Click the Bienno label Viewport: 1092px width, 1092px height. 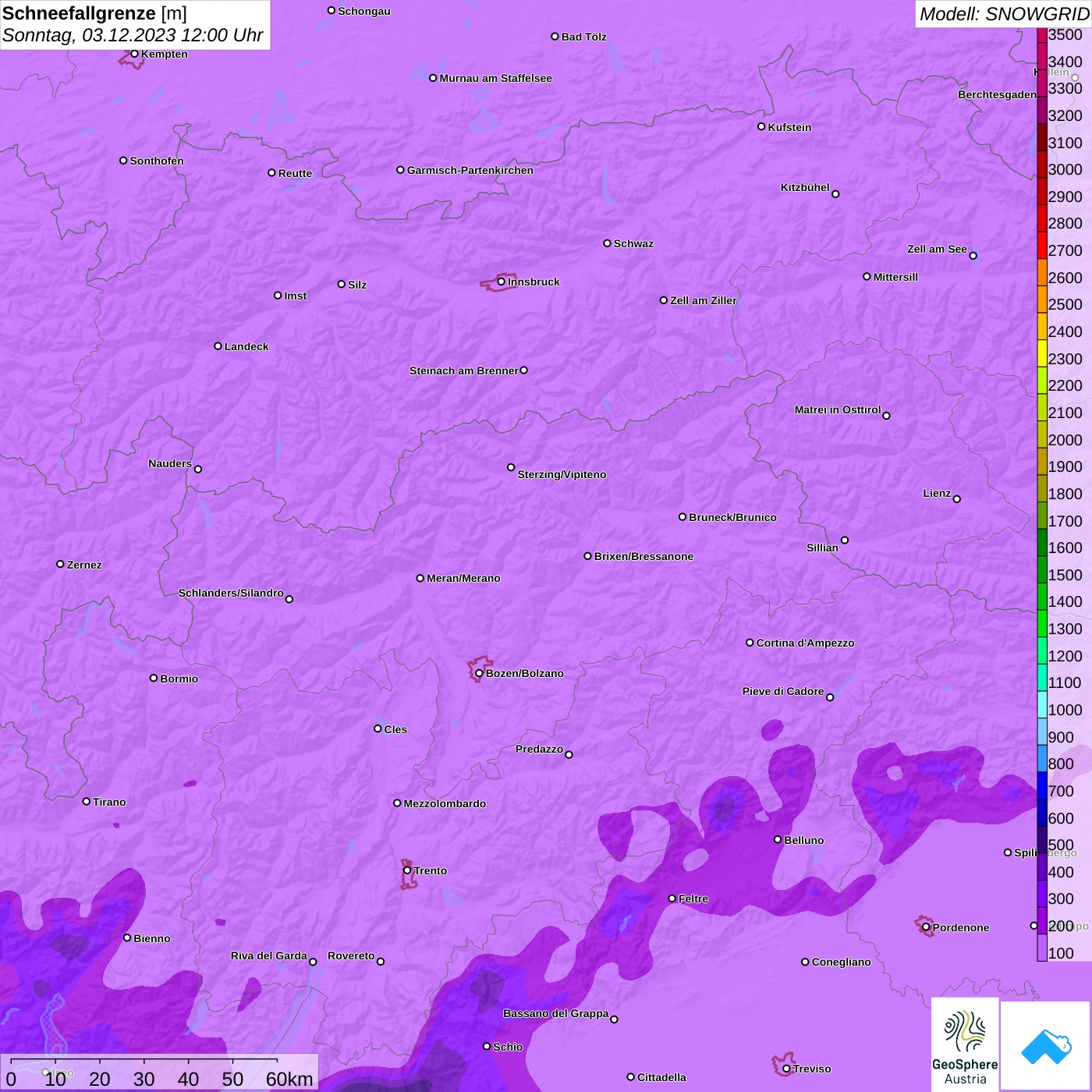click(151, 938)
